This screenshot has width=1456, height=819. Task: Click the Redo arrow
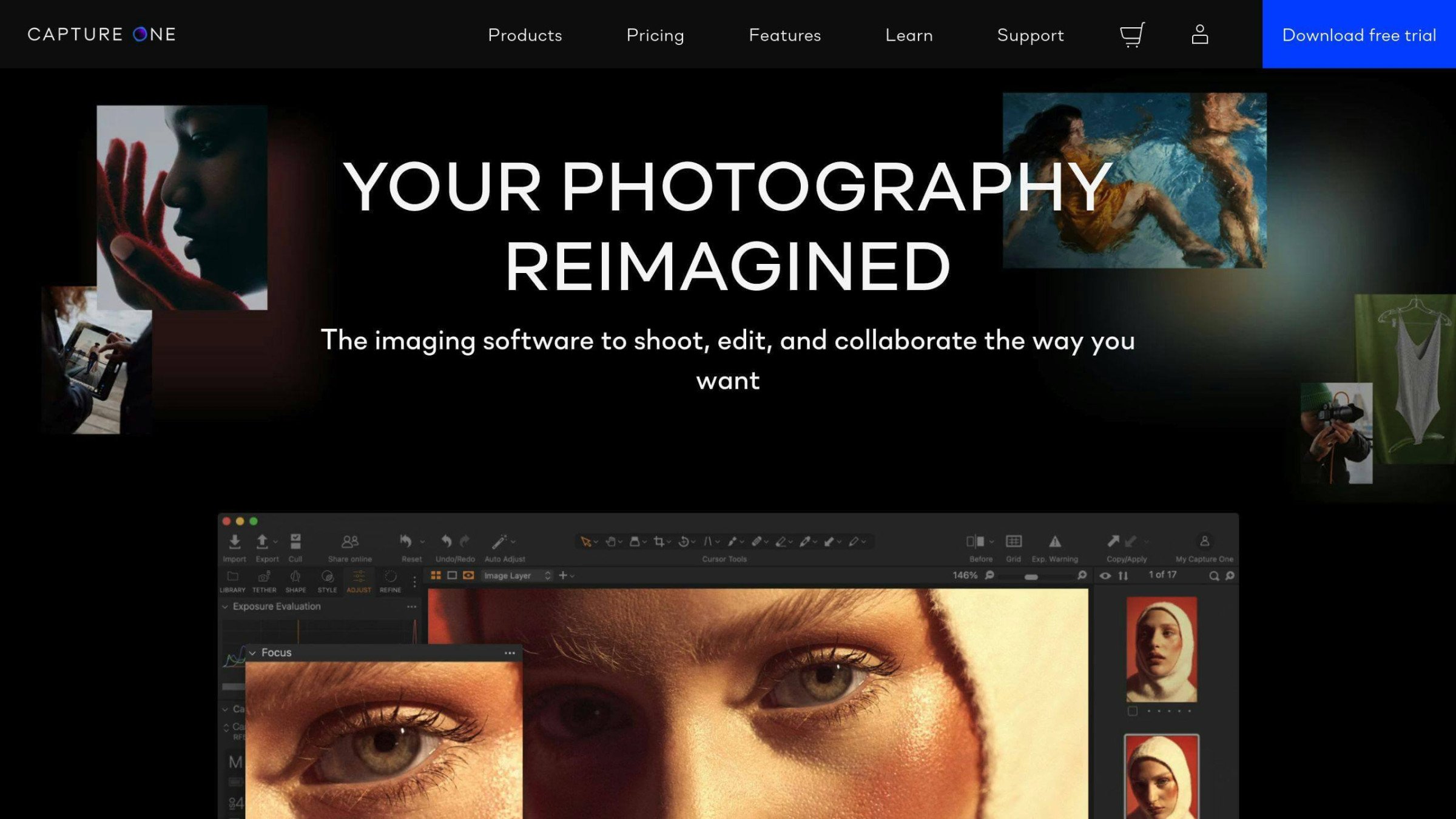[465, 541]
